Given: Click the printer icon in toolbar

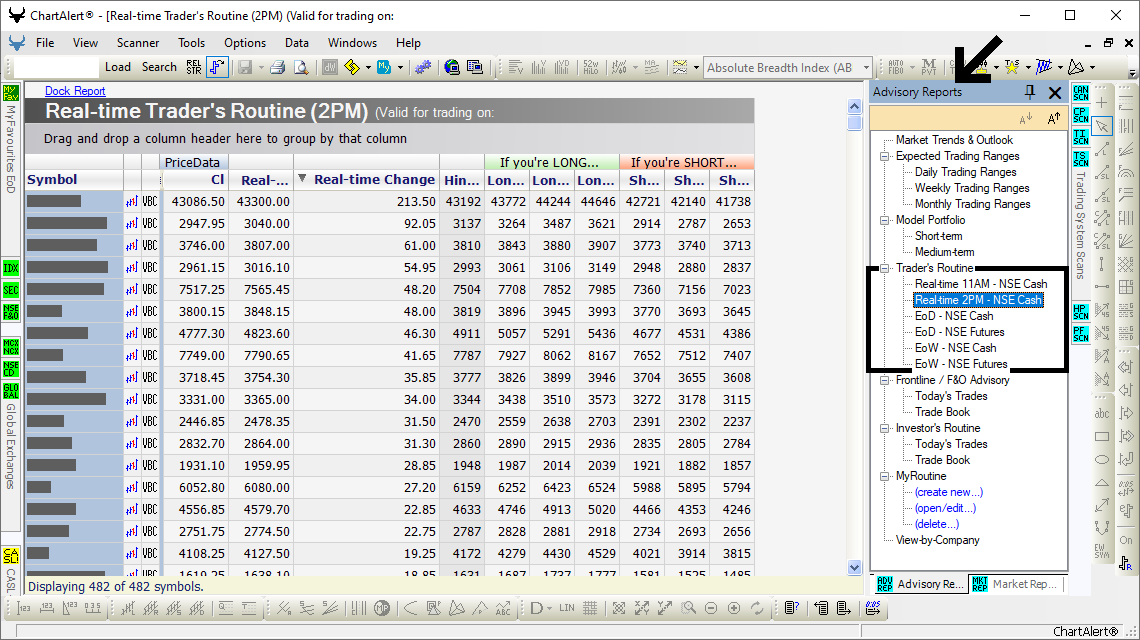Looking at the screenshot, I should [x=278, y=68].
